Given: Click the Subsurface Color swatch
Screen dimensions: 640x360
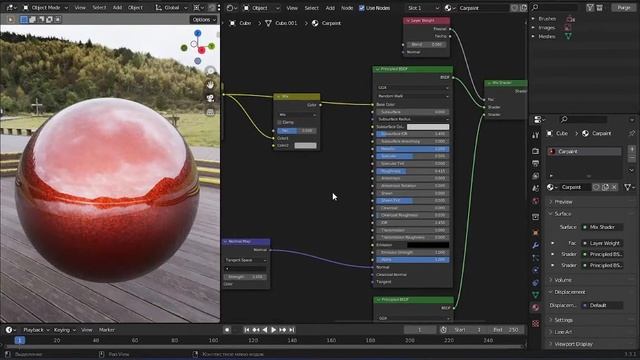Looking at the screenshot, I should pos(428,127).
